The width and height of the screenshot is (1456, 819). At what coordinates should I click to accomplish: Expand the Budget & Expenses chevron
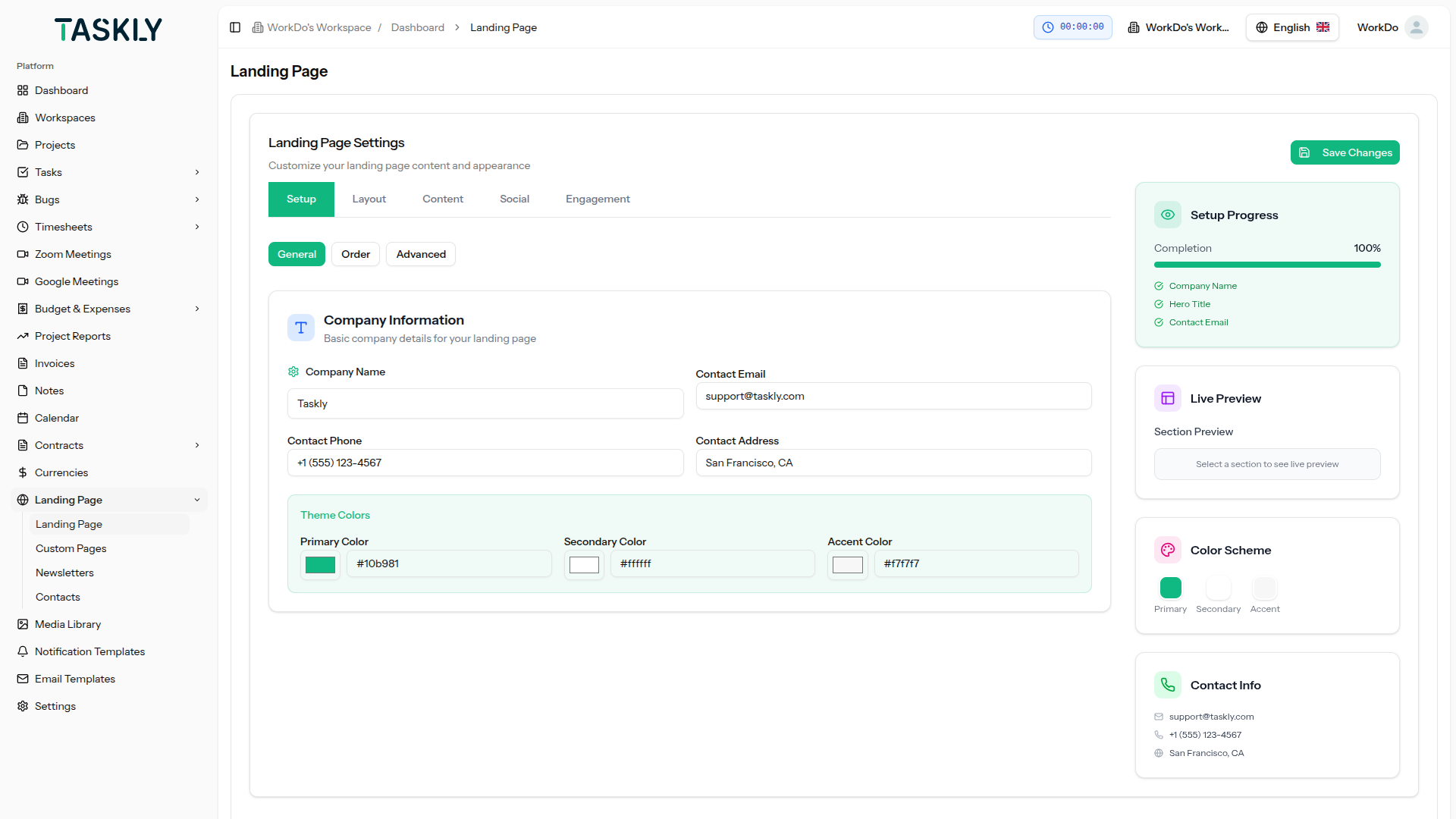[197, 309]
